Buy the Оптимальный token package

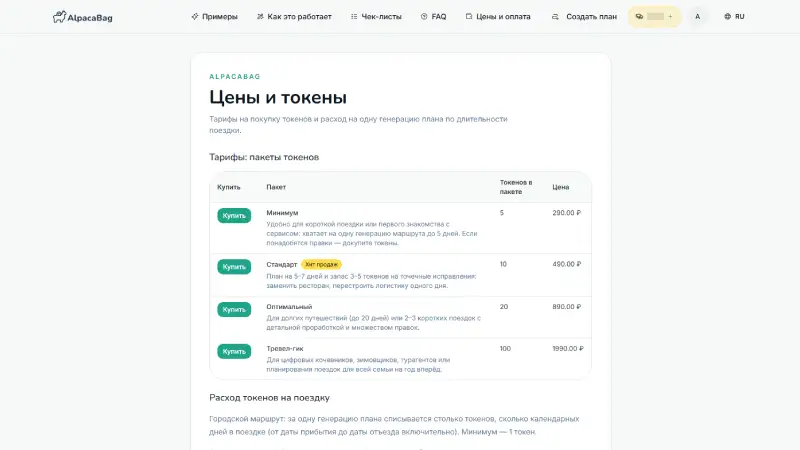tap(234, 309)
